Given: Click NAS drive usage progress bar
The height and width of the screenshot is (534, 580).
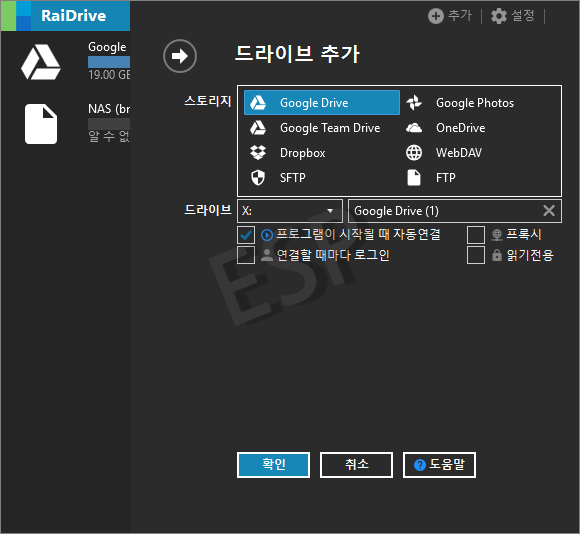Looking at the screenshot, I should [x=109, y=124].
